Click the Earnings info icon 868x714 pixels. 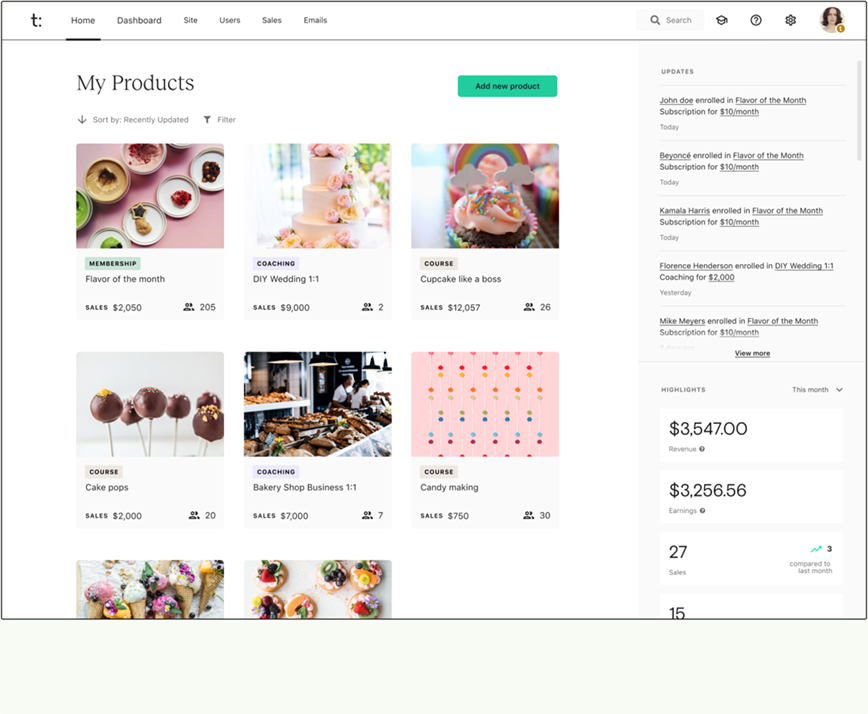[x=702, y=510]
